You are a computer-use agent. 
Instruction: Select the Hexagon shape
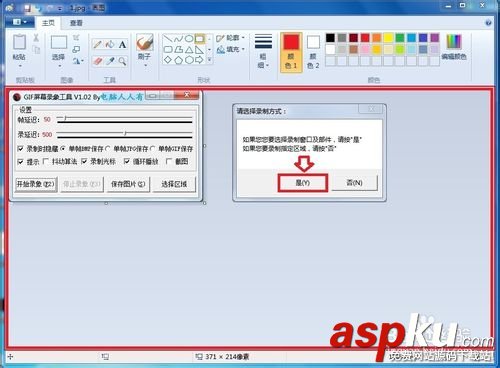[189, 60]
